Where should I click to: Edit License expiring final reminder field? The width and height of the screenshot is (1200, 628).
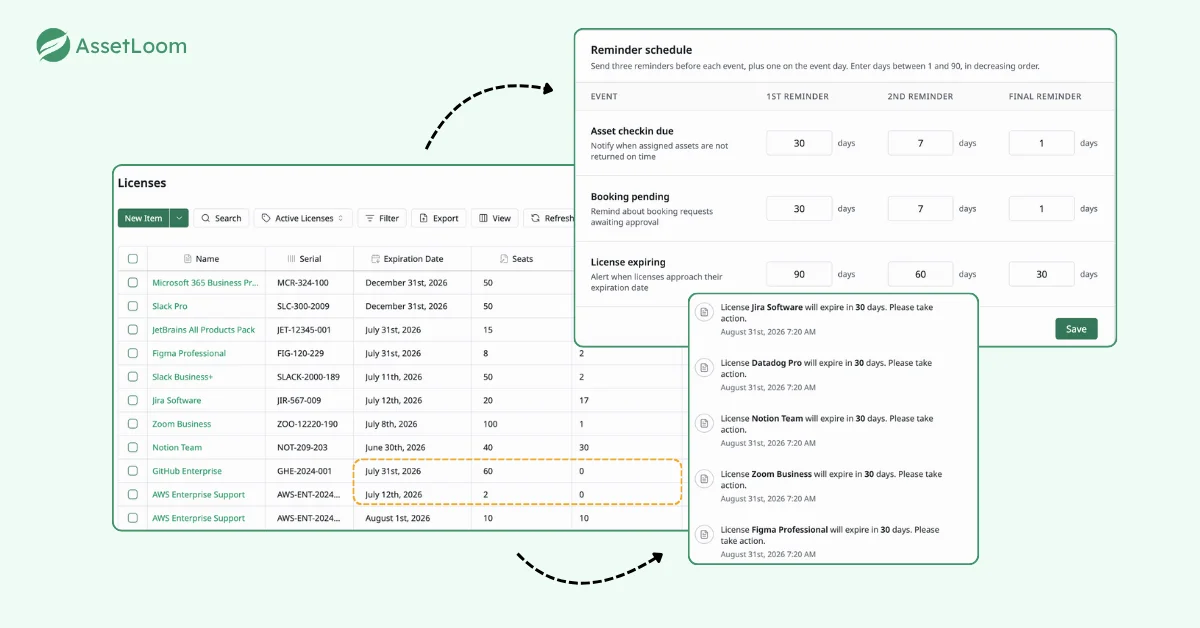1041,274
